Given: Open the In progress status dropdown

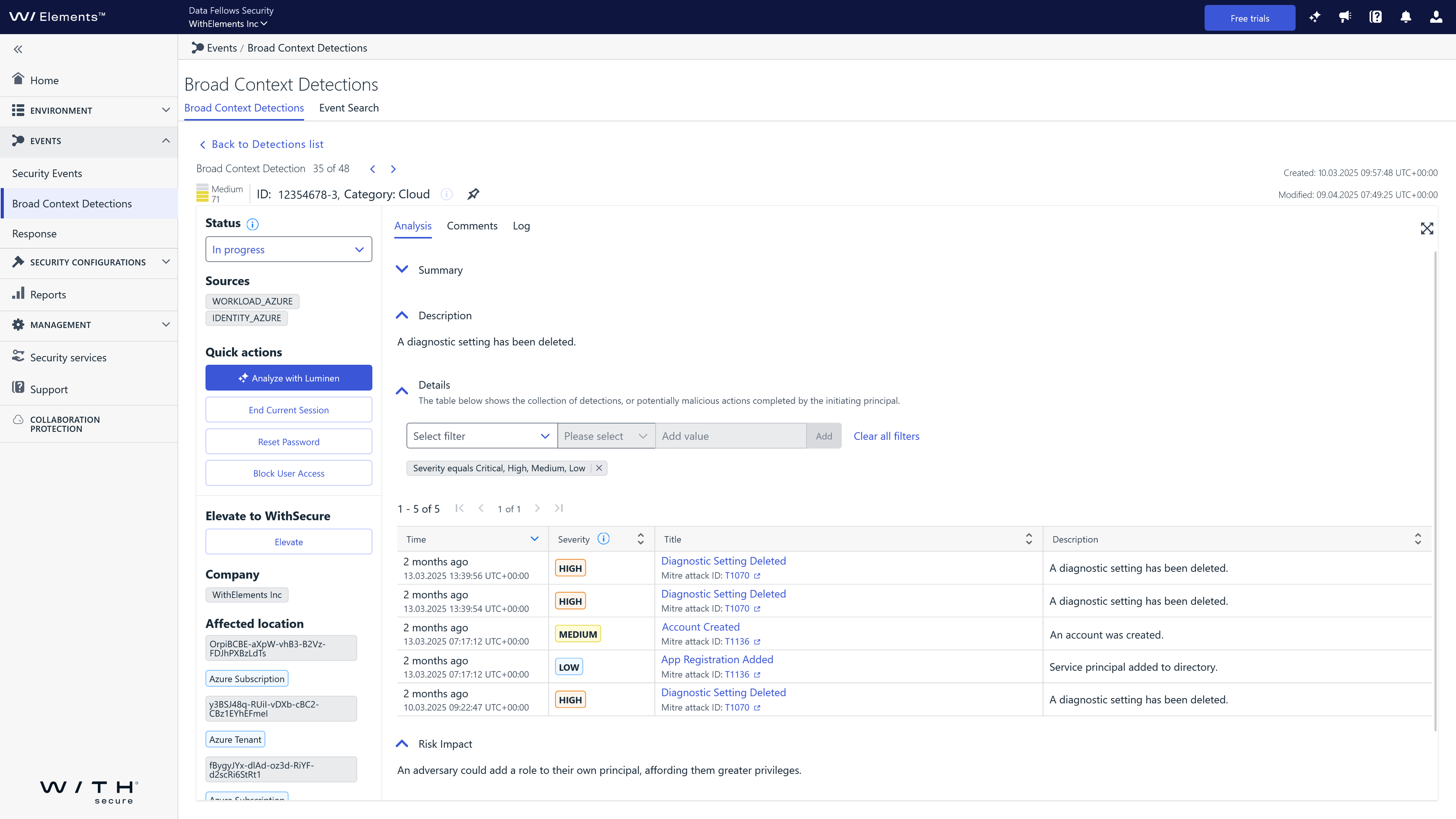Looking at the screenshot, I should pyautogui.click(x=288, y=249).
